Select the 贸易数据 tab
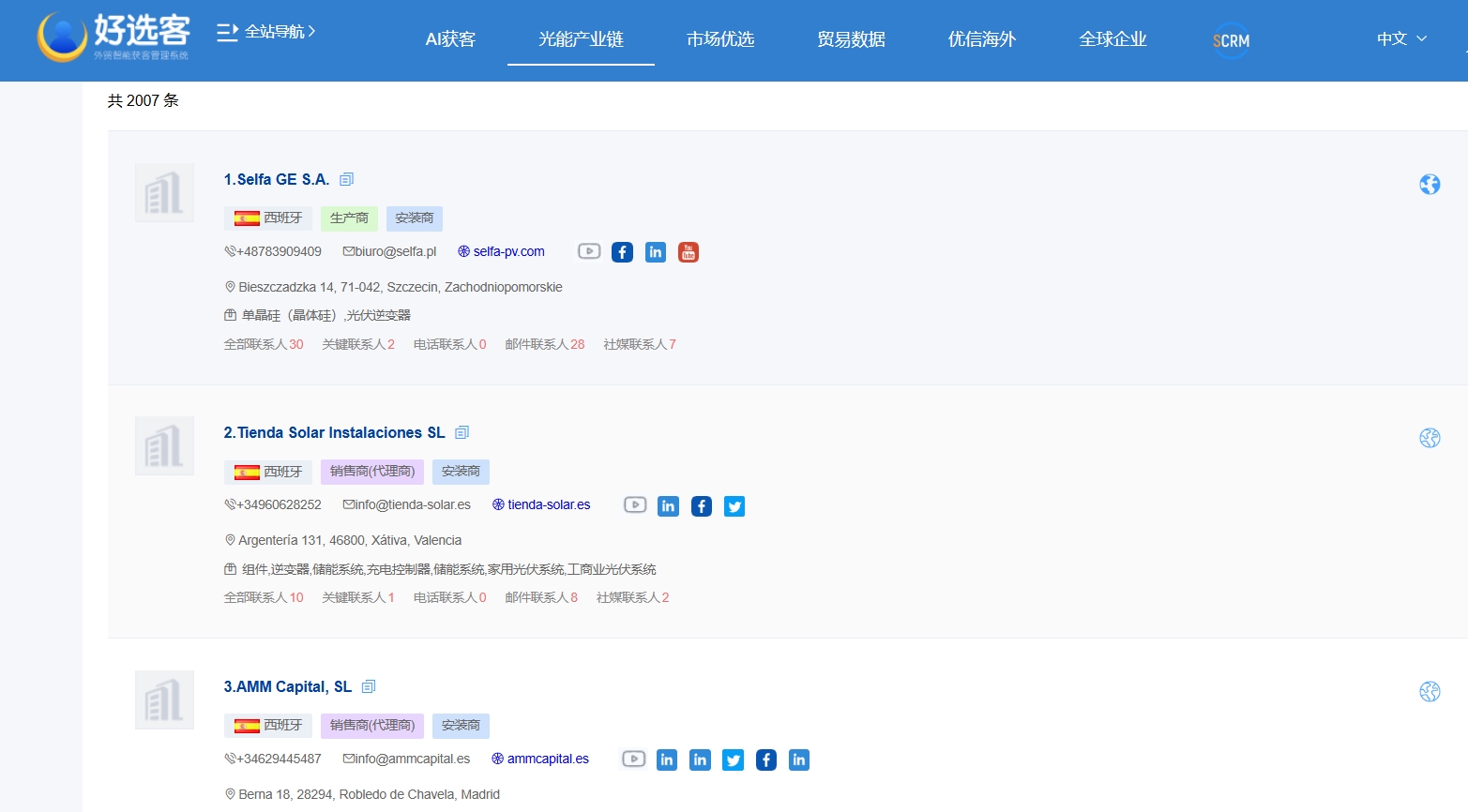Image resolution: width=1468 pixels, height=812 pixels. point(851,39)
